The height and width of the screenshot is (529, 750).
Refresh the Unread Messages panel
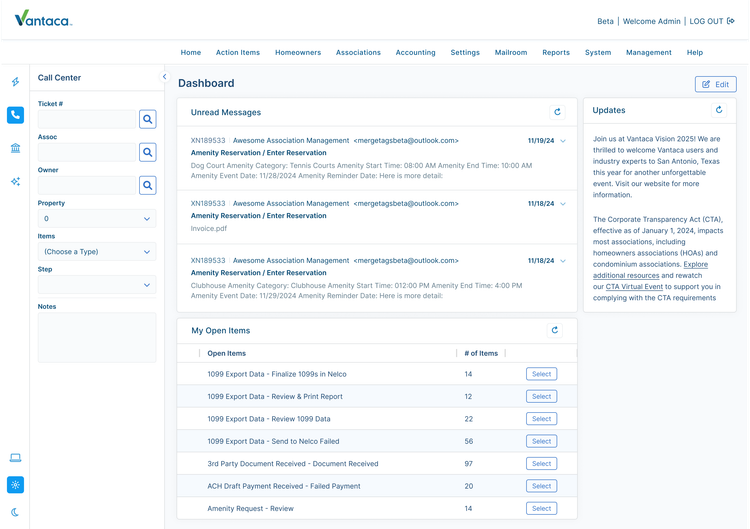(x=557, y=112)
